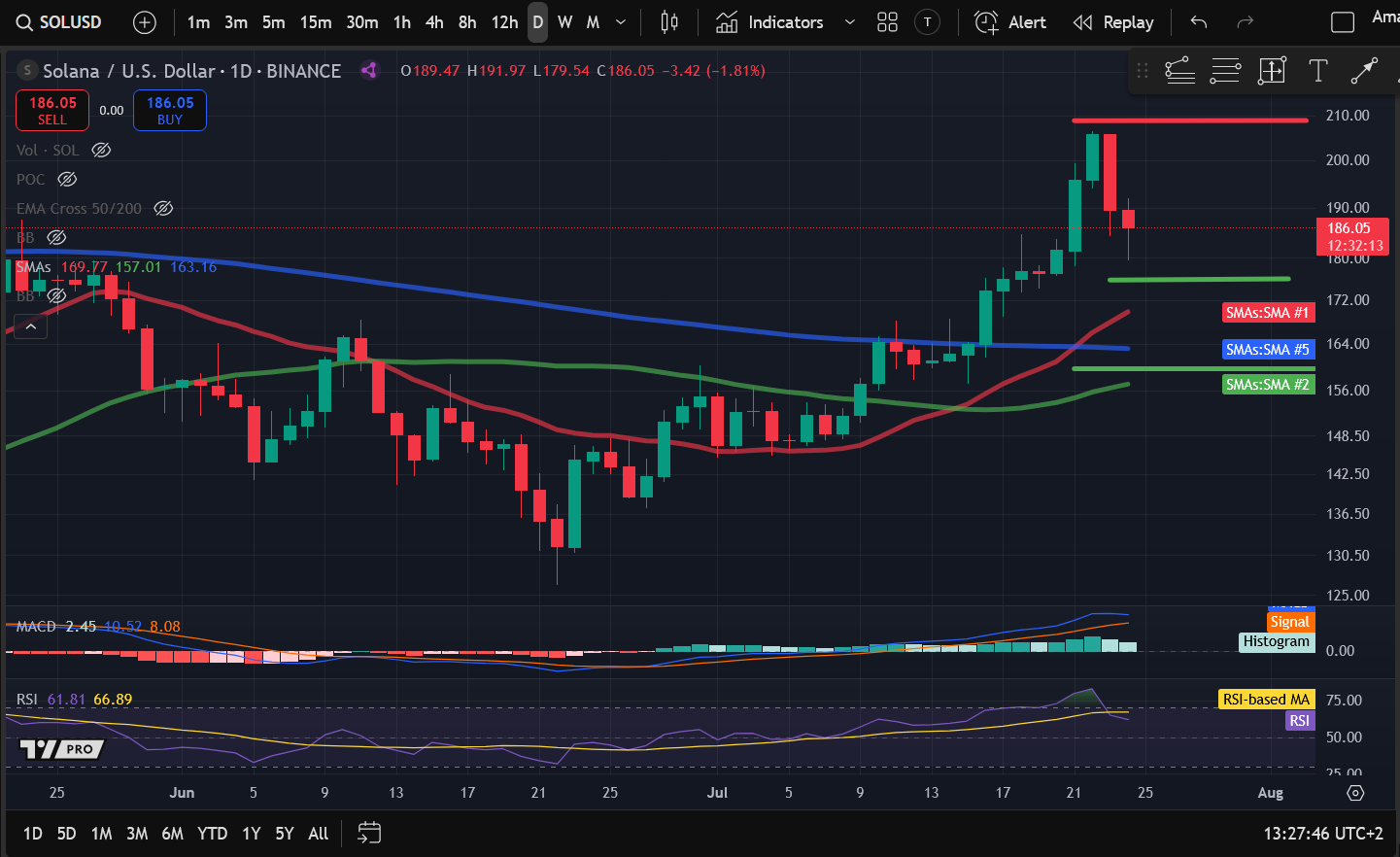Screen dimensions: 1400x857
Task: Click the 186.05 BUY button
Action: point(170,110)
